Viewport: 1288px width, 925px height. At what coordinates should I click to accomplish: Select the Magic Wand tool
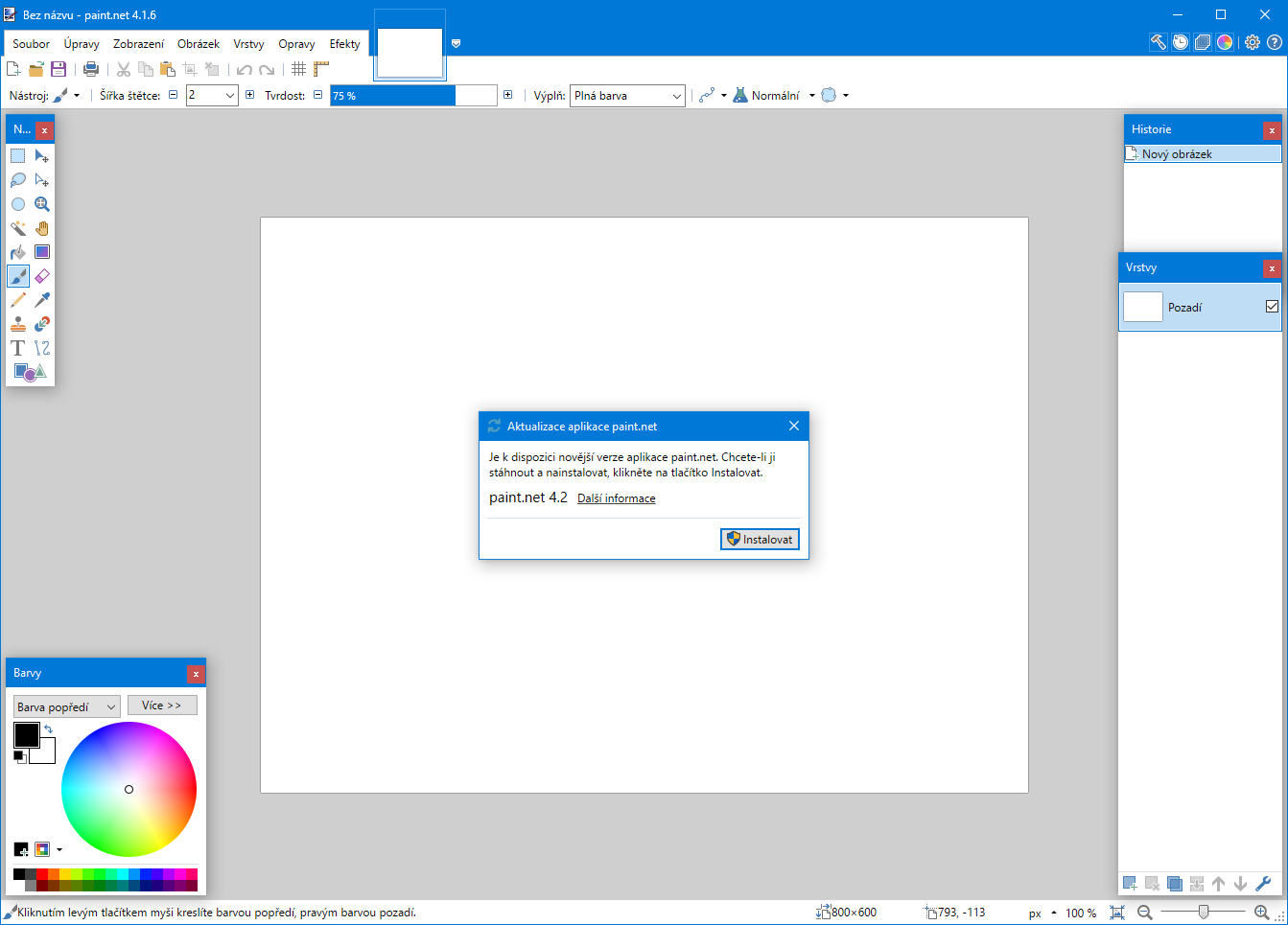coord(18,228)
